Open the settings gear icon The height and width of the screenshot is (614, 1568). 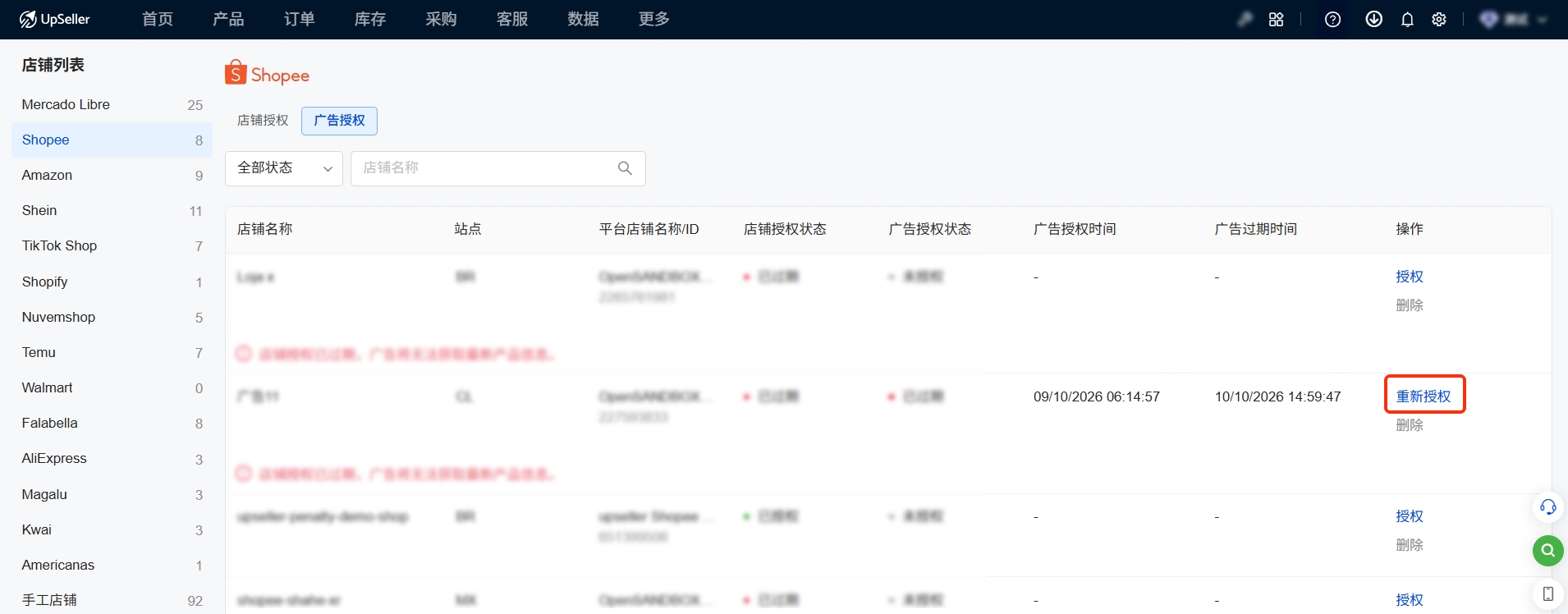click(1439, 19)
